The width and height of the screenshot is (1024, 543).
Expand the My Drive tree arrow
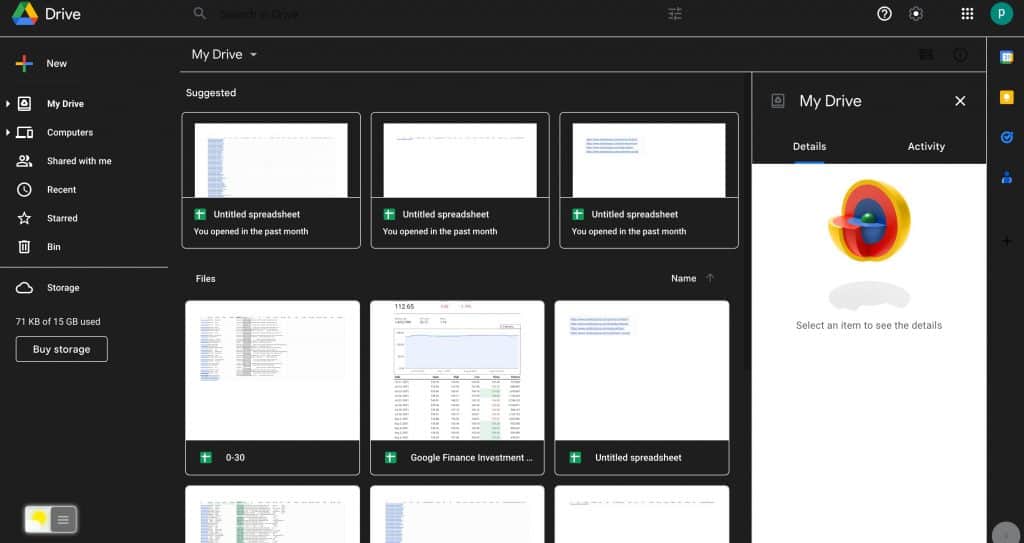click(x=7, y=103)
